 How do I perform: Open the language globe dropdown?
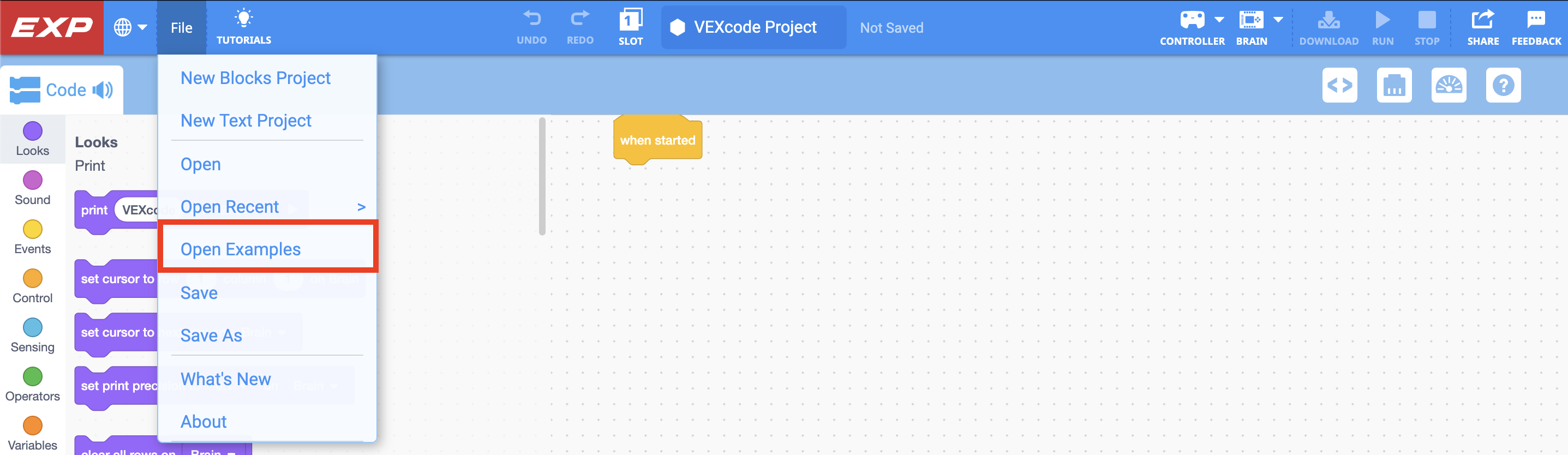[131, 27]
